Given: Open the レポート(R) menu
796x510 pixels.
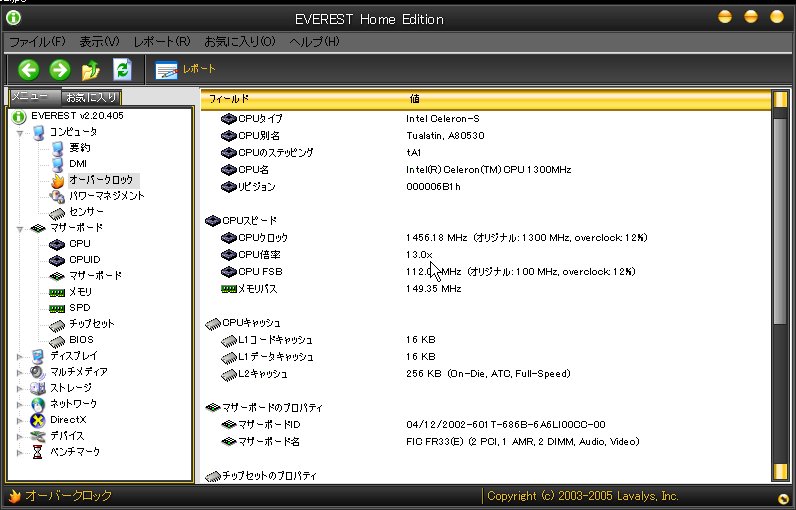Looking at the screenshot, I should click(161, 42).
